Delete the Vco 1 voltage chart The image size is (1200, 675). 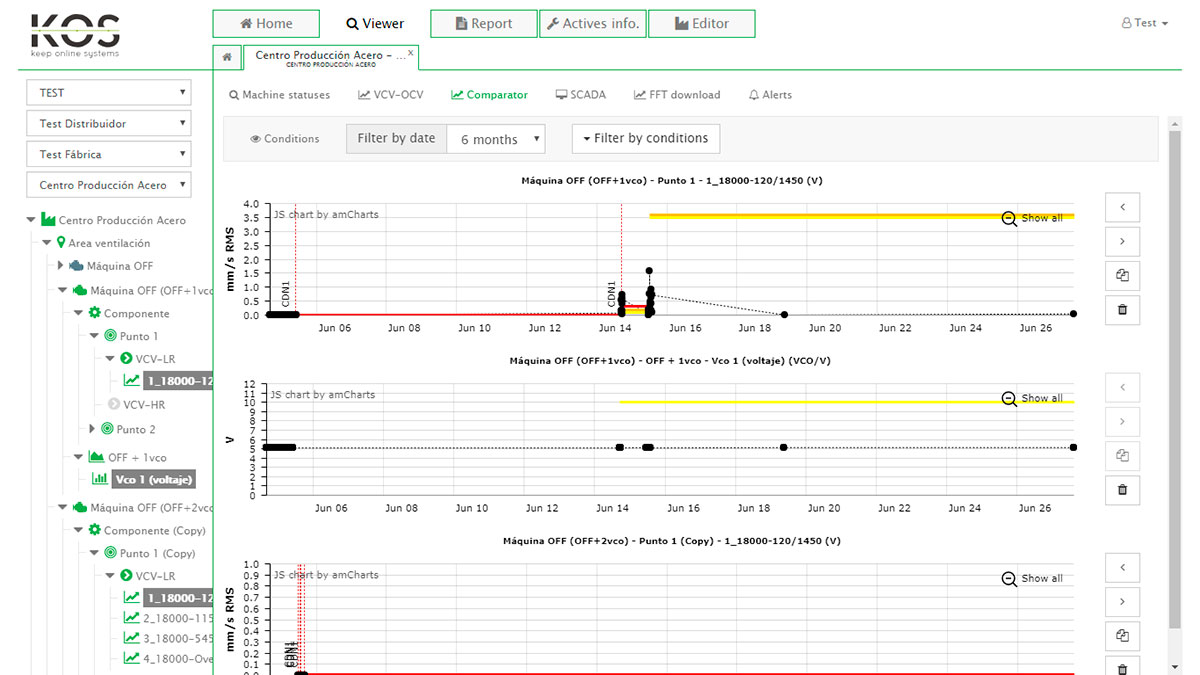tap(1122, 490)
